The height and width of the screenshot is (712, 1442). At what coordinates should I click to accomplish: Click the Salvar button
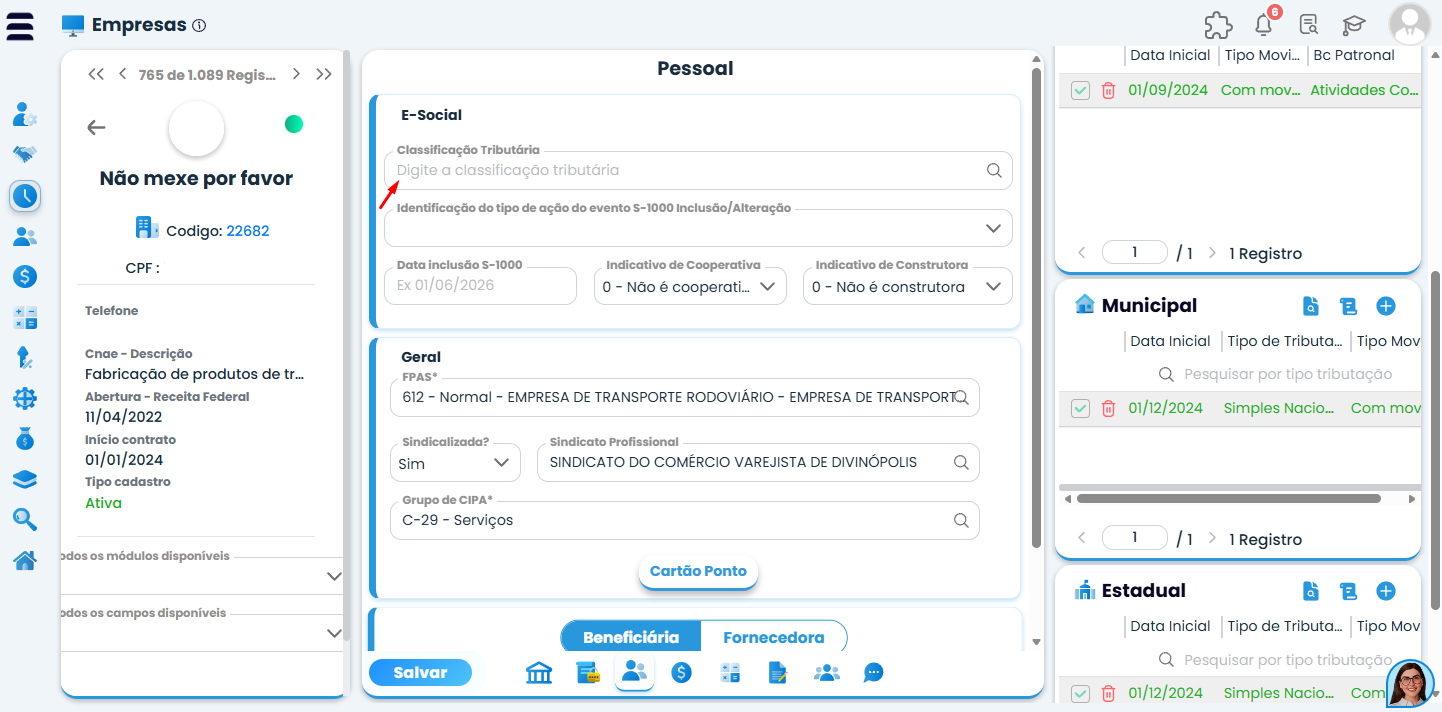pos(420,673)
